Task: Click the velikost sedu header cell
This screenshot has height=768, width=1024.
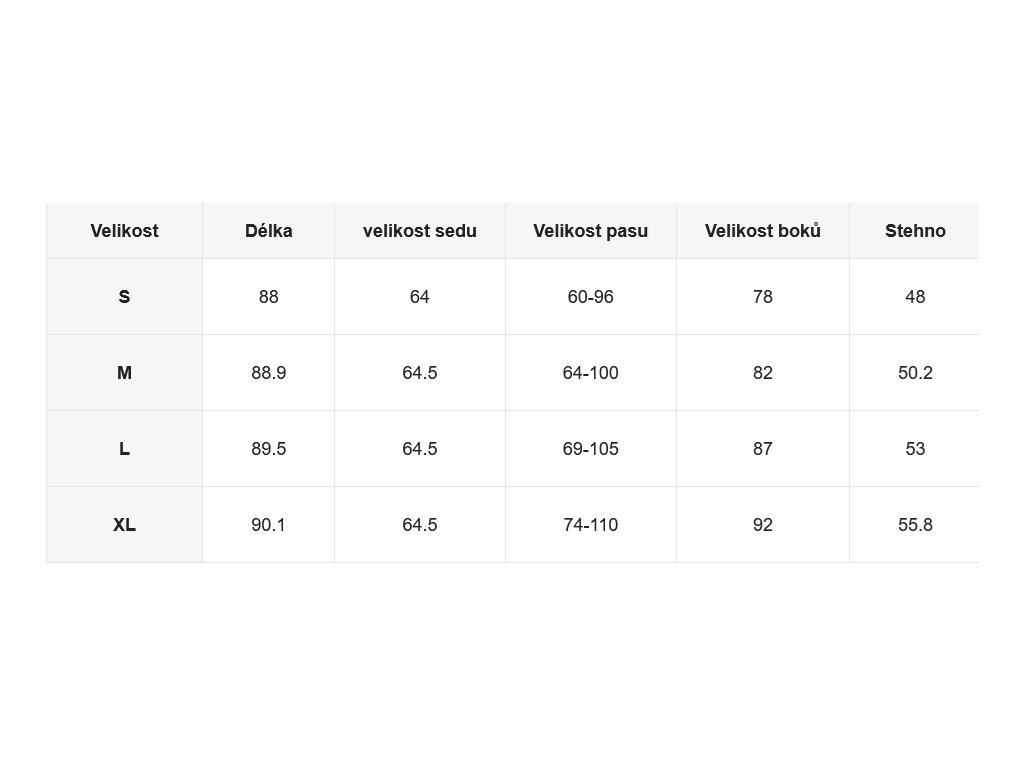Action: coord(420,231)
